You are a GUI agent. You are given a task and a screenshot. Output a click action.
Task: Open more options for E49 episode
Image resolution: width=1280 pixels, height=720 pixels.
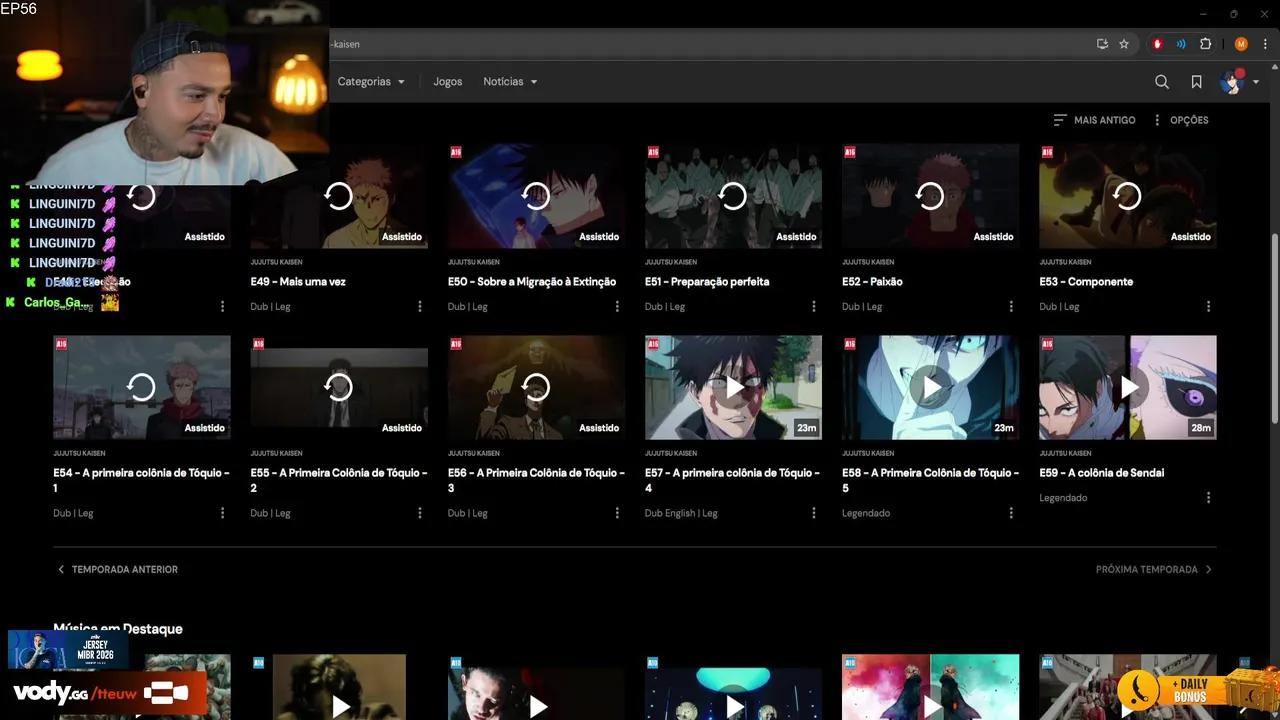(419, 306)
